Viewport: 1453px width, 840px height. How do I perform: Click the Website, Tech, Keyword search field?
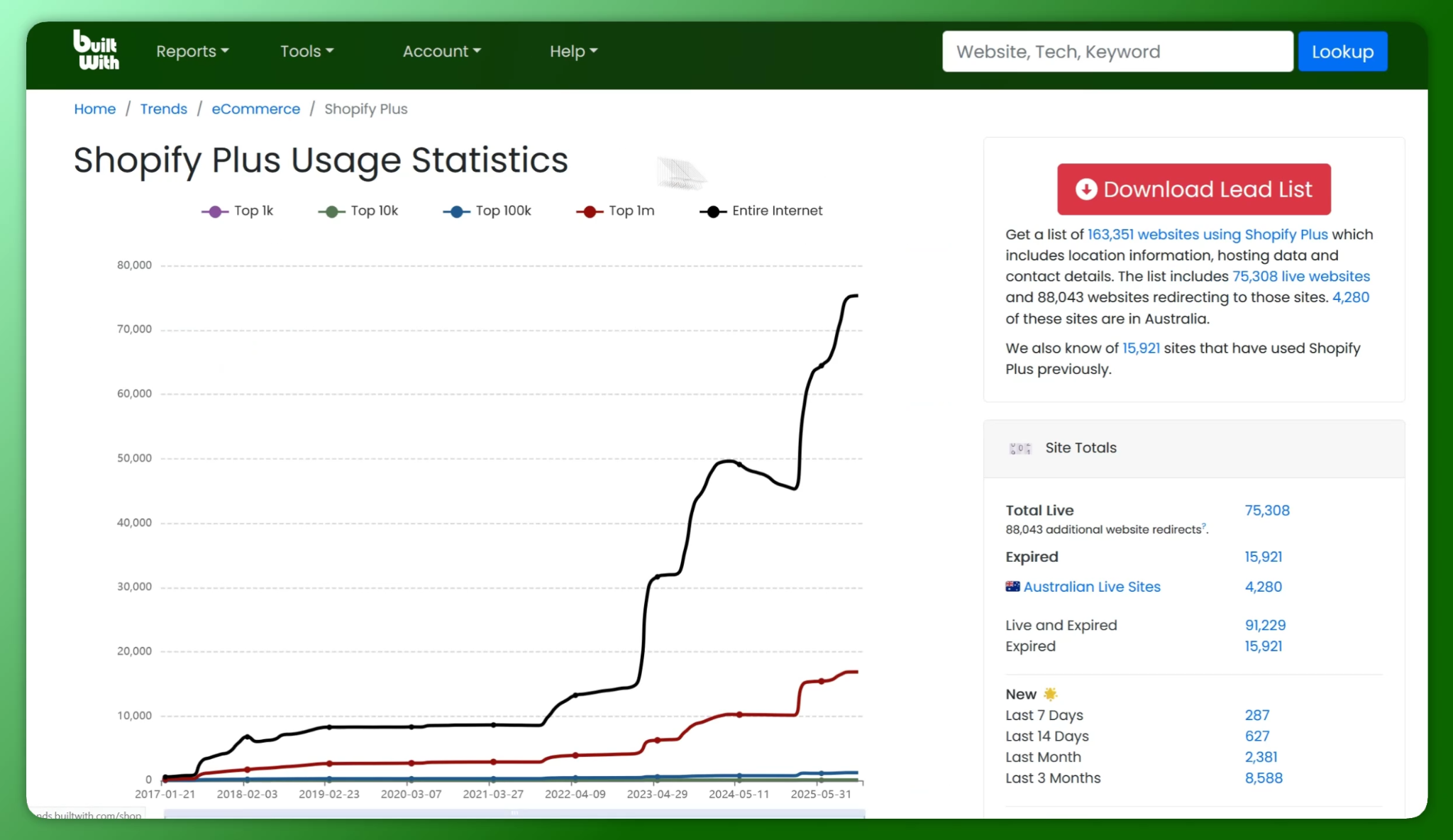click(1117, 51)
